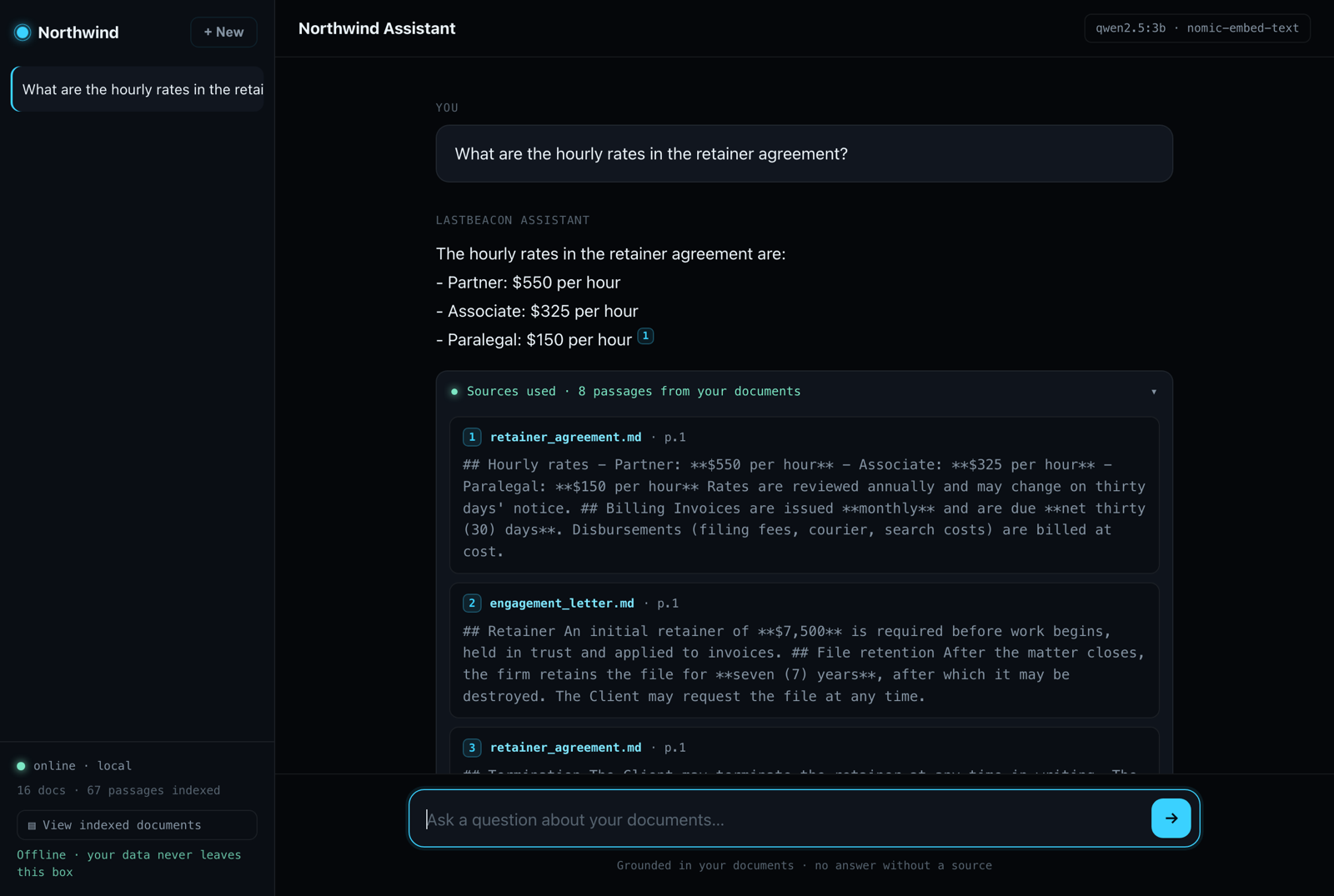Click the model badge qwen2.5:3b

[1196, 28]
